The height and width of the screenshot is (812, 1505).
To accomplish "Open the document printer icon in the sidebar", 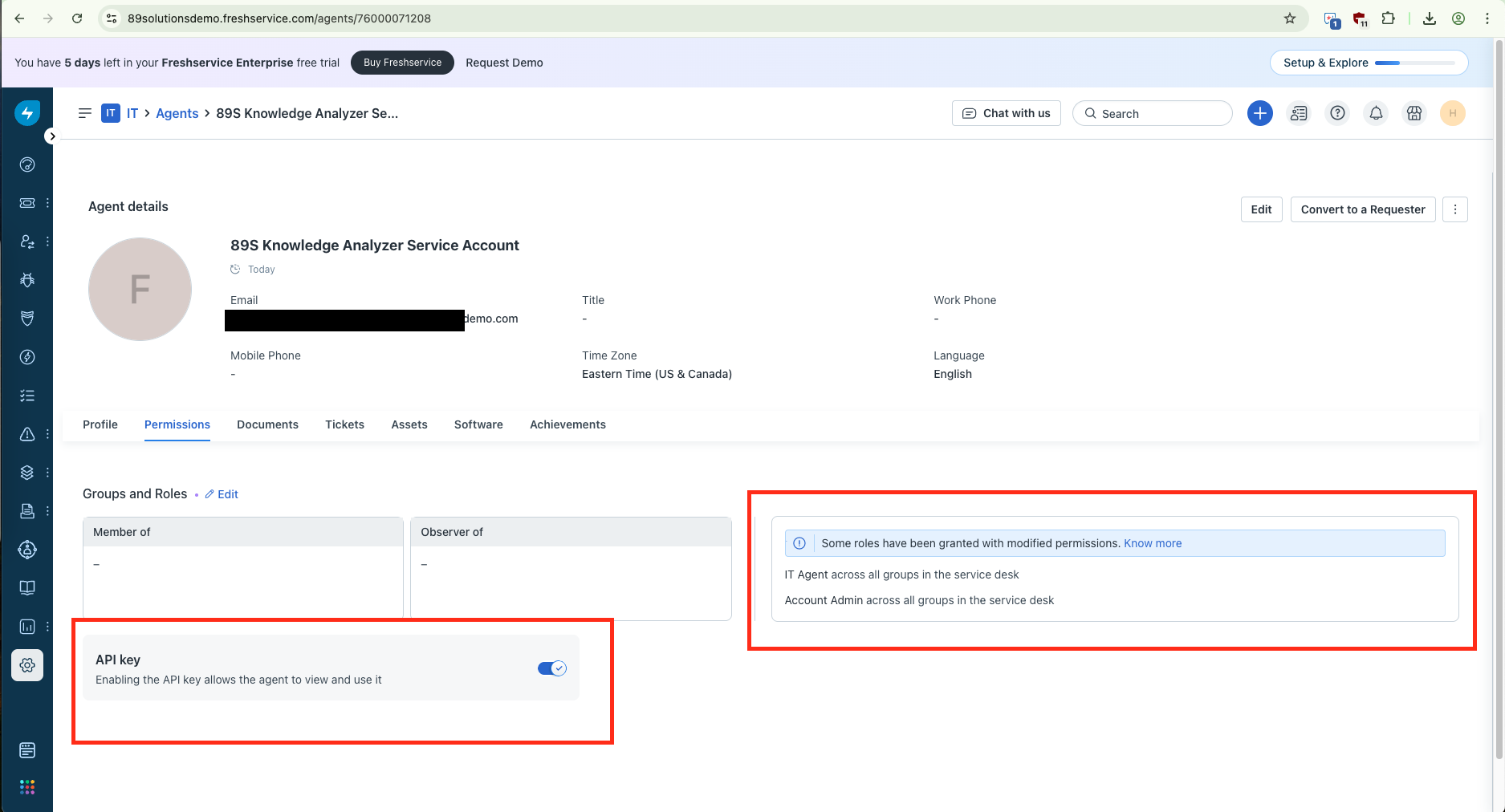I will pos(27,511).
